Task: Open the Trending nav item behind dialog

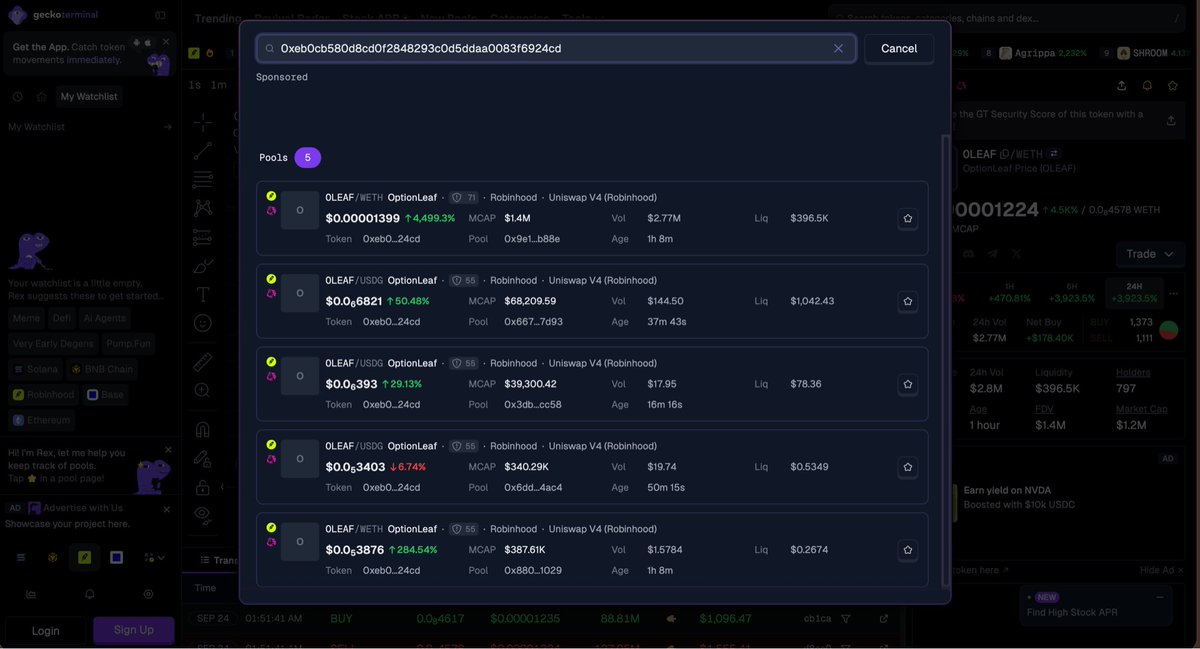Action: tap(217, 18)
